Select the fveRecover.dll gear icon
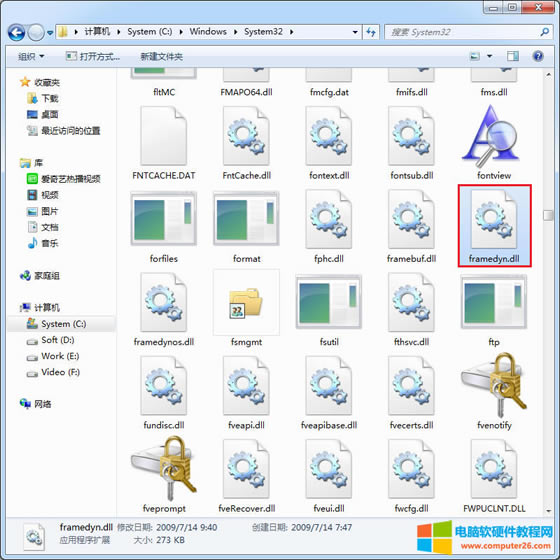This screenshot has height=560, width=560. (246, 469)
